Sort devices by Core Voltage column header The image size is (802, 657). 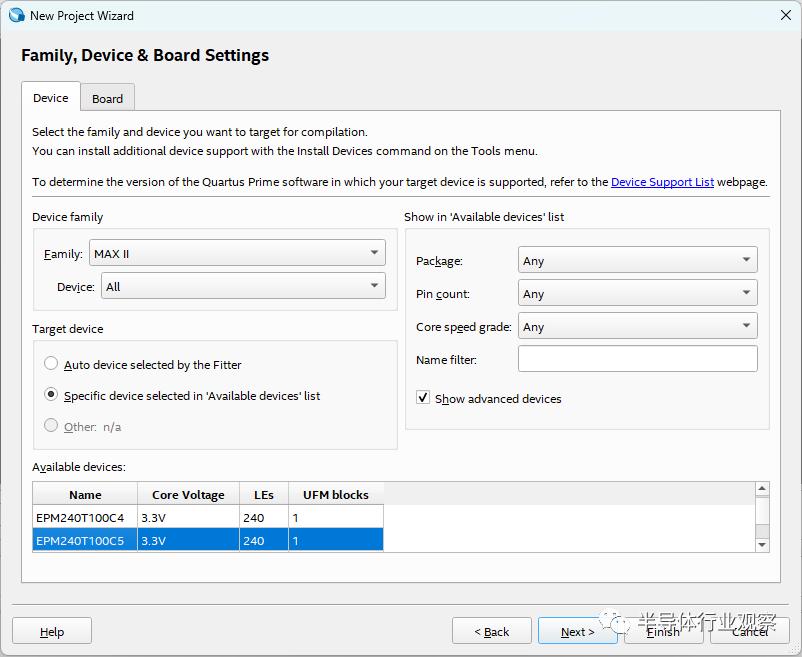click(188, 494)
